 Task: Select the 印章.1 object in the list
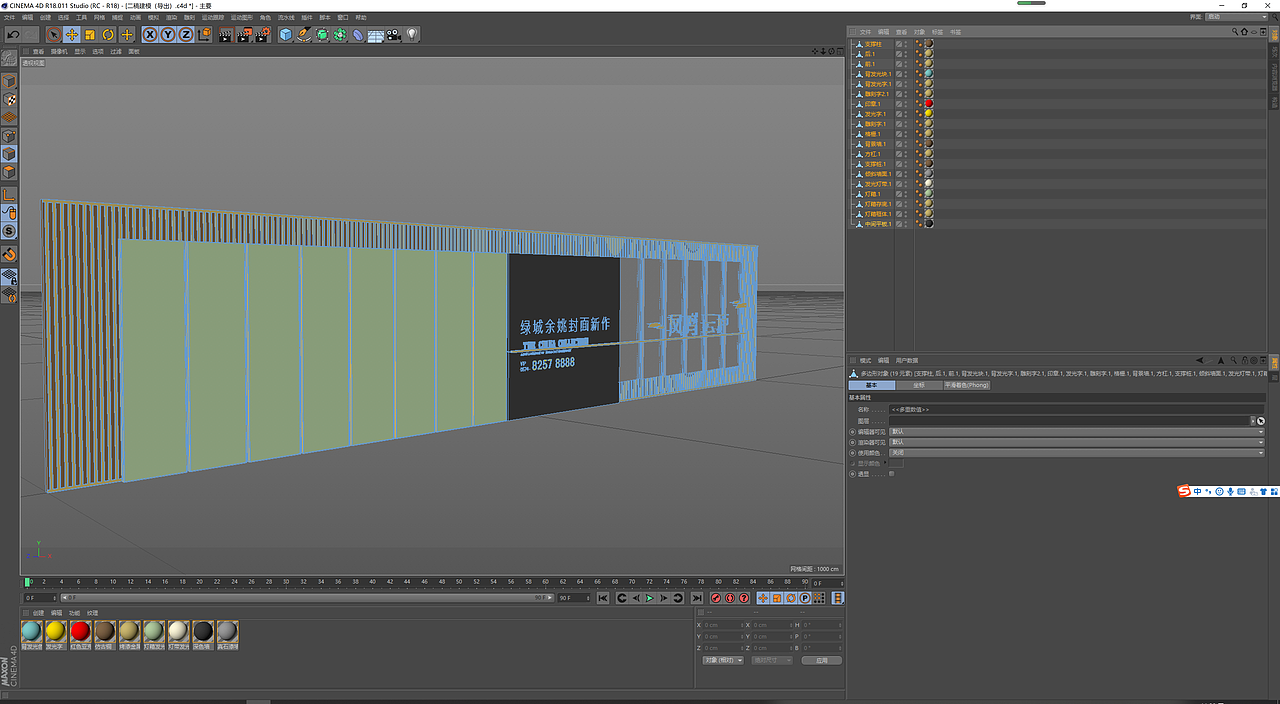click(x=872, y=104)
